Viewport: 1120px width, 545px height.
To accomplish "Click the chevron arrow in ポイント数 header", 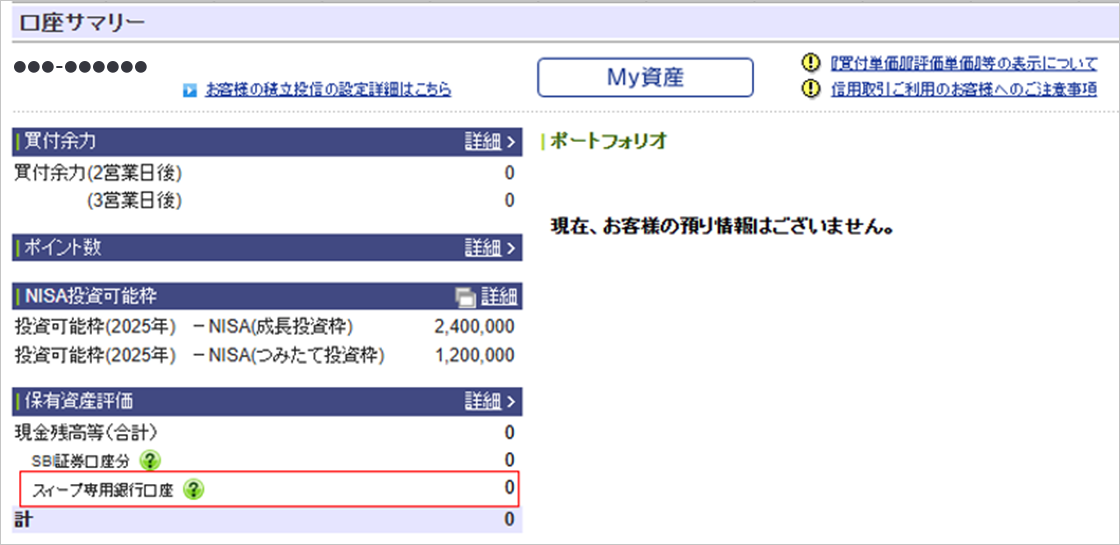I will coord(511,248).
